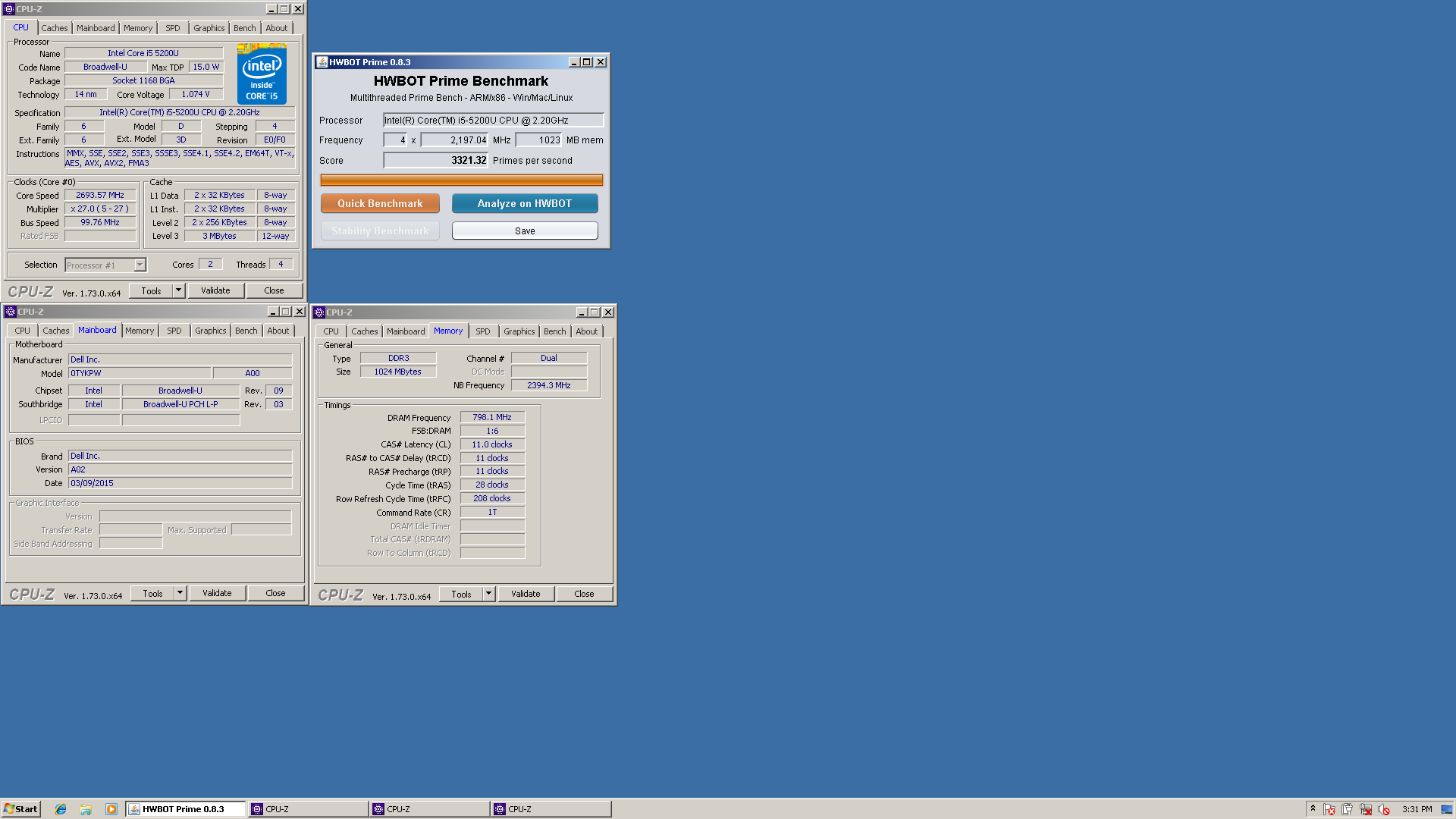Click Analyze on HWBOT button
1456x819 pixels.
pos(525,203)
